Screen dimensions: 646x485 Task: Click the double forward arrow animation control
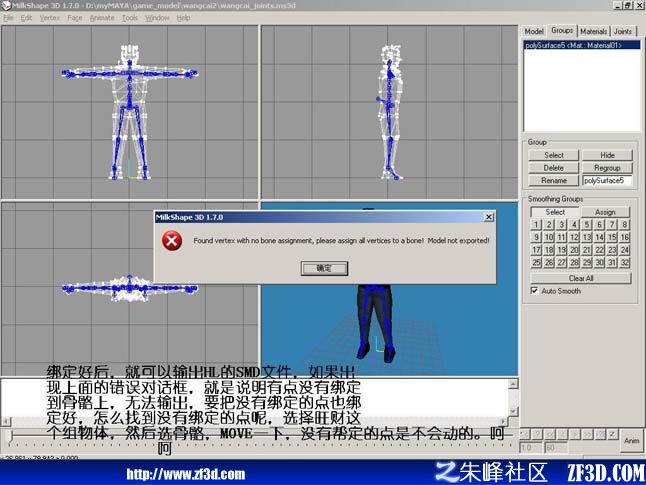(x=588, y=434)
